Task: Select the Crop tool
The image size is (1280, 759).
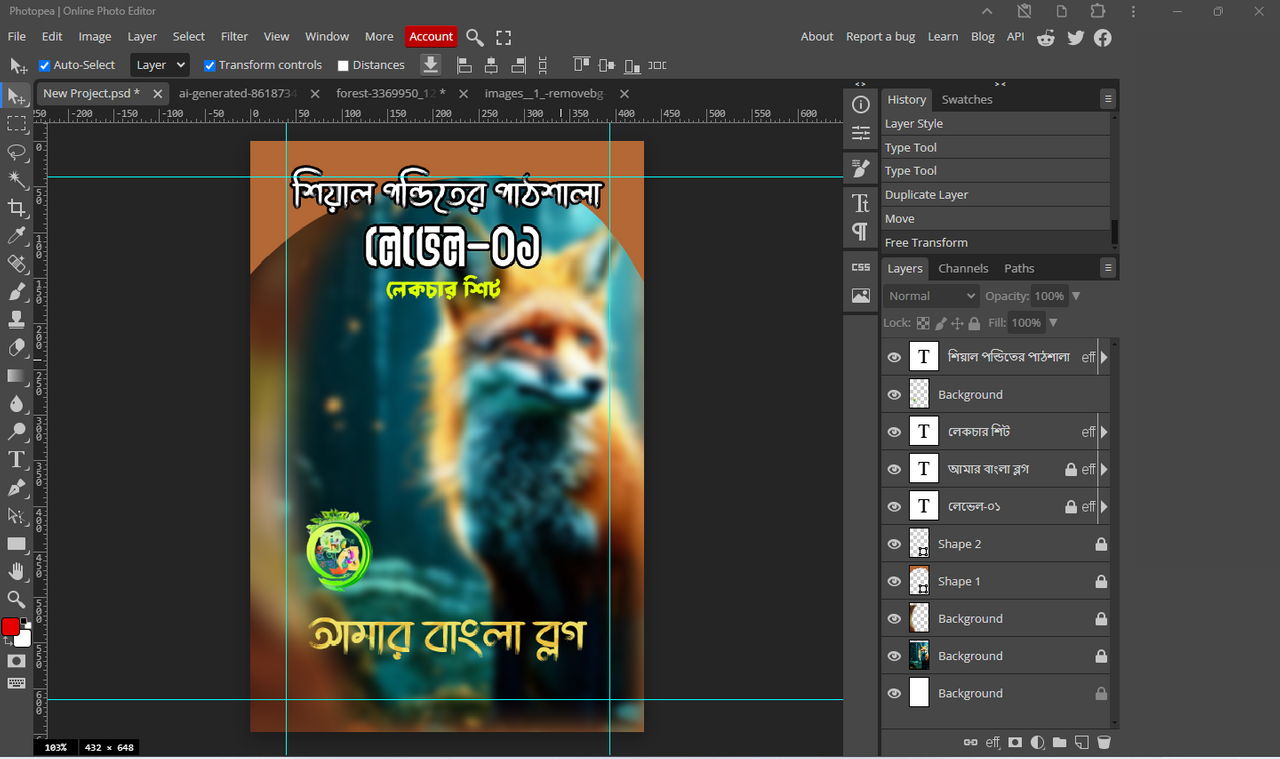Action: (x=17, y=208)
